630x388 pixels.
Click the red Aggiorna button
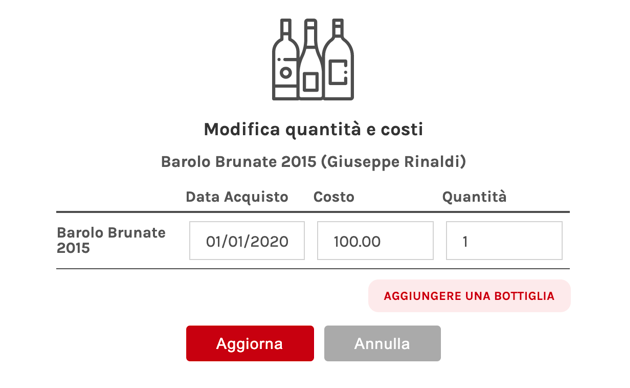[x=250, y=343]
